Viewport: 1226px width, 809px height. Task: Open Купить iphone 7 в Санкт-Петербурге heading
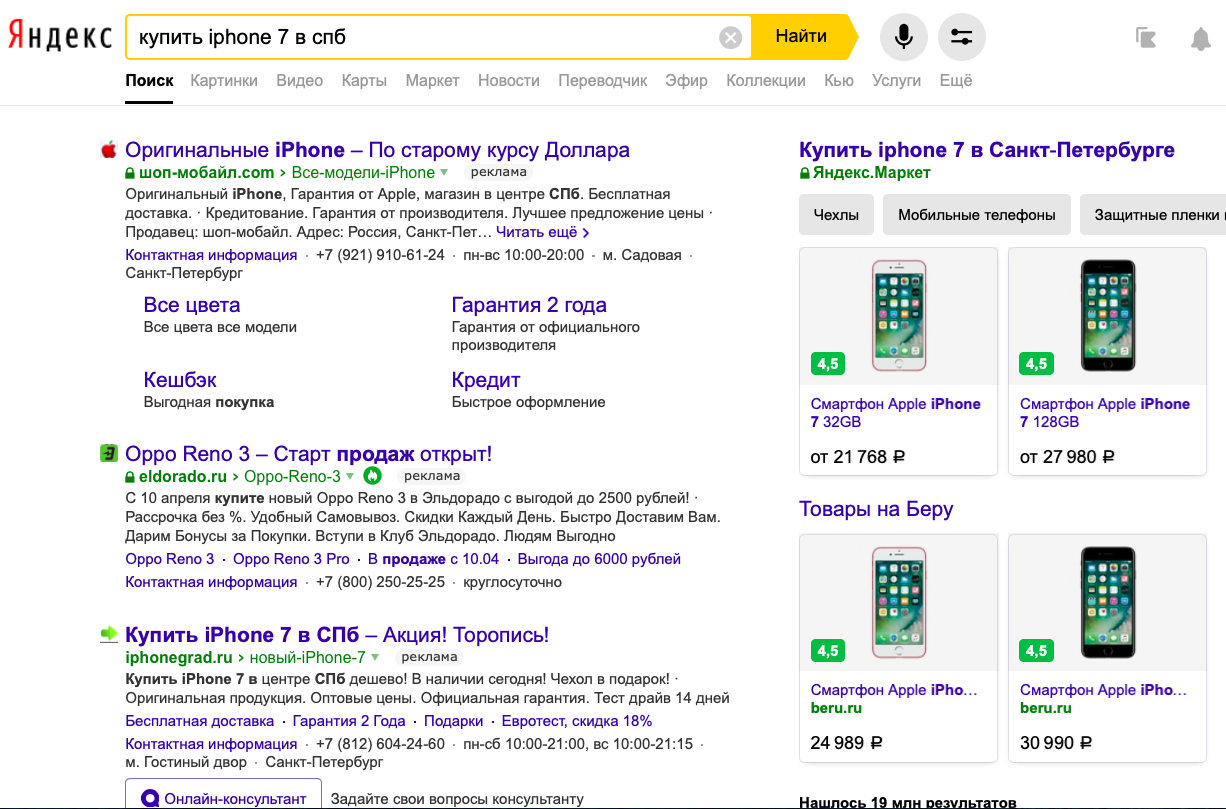click(987, 150)
